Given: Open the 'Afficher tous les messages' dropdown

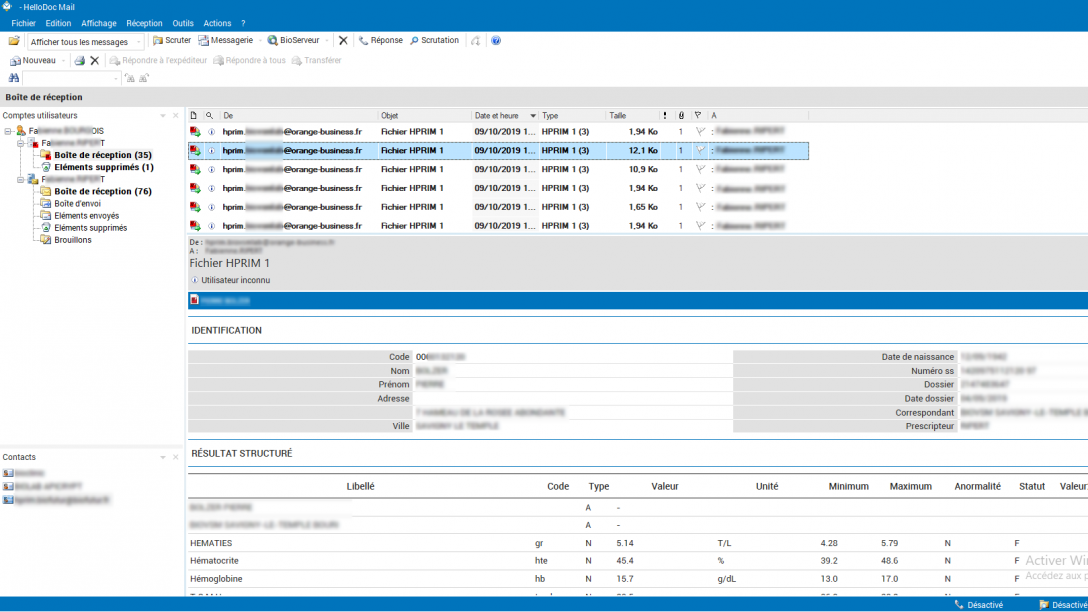Looking at the screenshot, I should pyautogui.click(x=138, y=42).
